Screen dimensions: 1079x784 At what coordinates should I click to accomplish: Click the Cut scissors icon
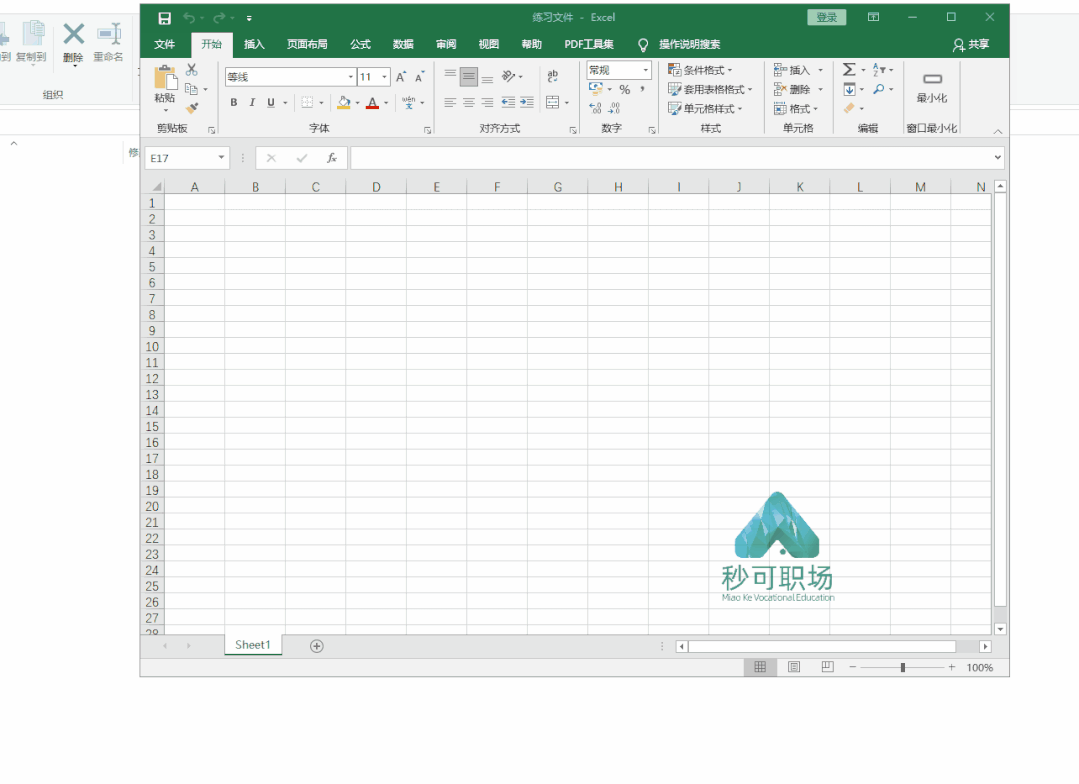pyautogui.click(x=191, y=70)
